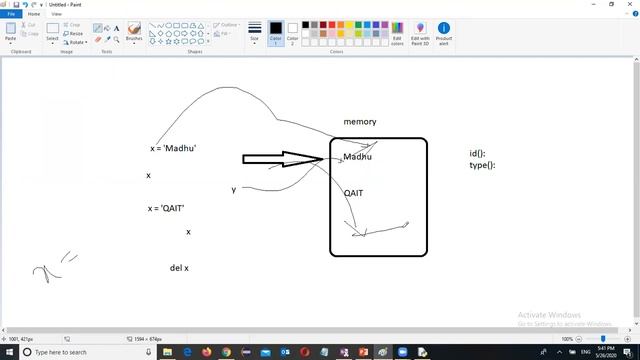Select the Pencil tool
This screenshot has height=360, width=640.
[97, 28]
